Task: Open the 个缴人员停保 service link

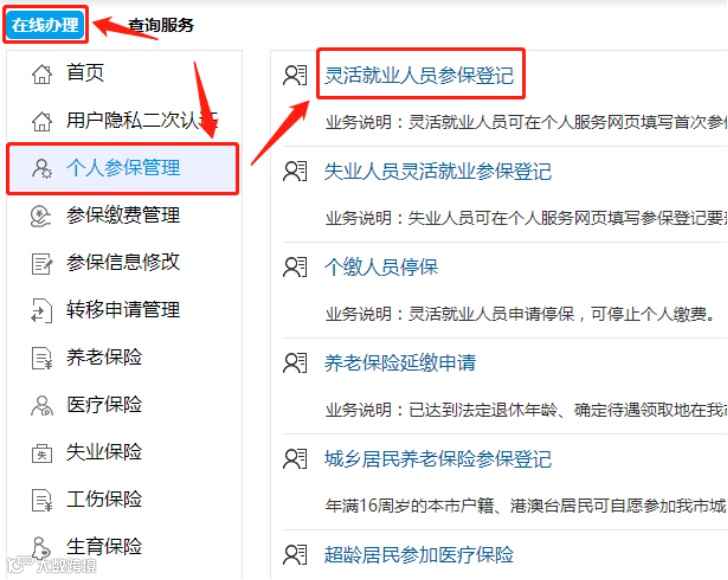Action: (381, 267)
